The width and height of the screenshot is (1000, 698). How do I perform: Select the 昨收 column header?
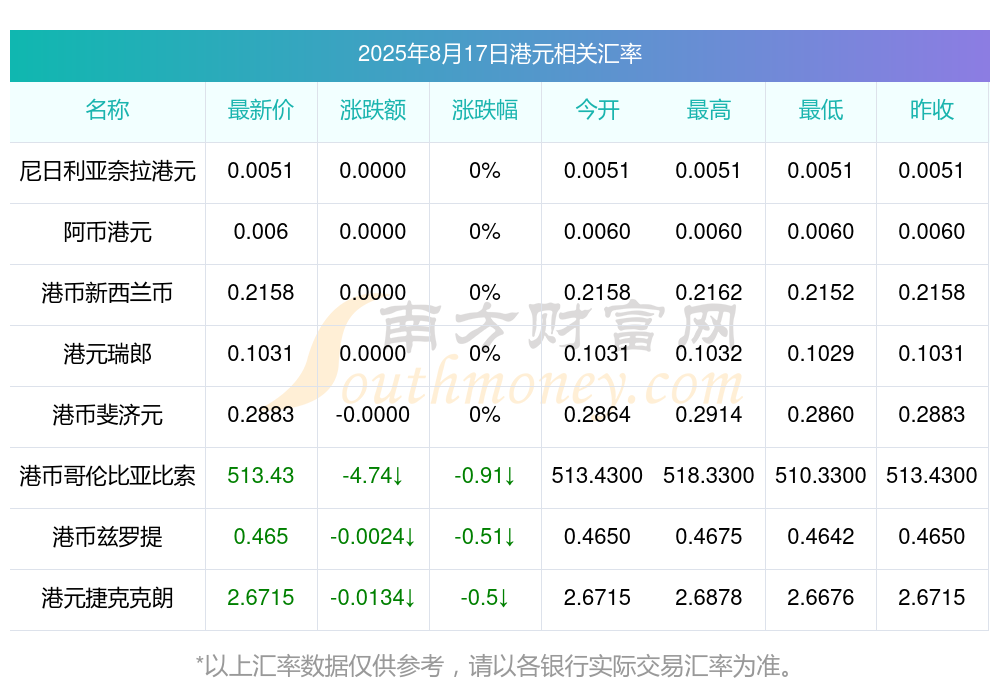click(932, 110)
